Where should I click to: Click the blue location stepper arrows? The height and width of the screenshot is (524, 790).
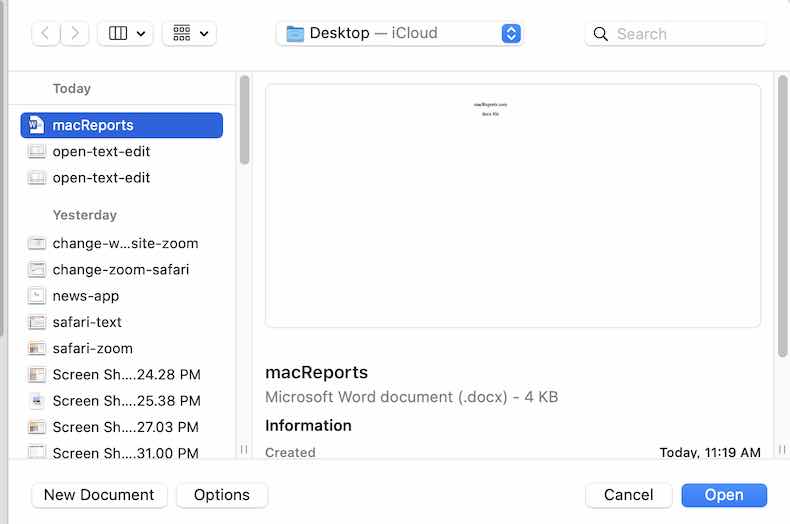click(x=511, y=34)
